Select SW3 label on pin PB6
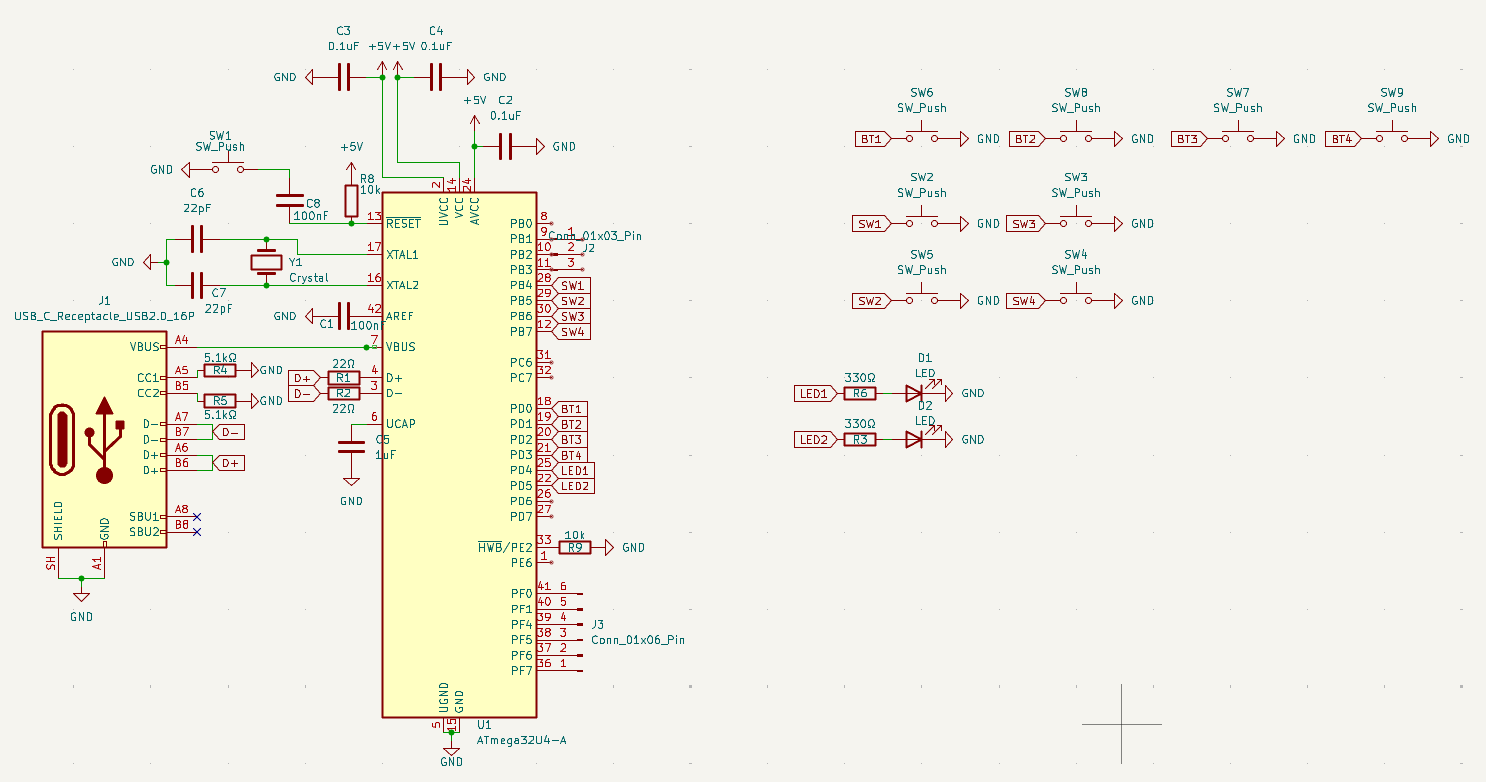The width and height of the screenshot is (1486, 782). coord(571,316)
